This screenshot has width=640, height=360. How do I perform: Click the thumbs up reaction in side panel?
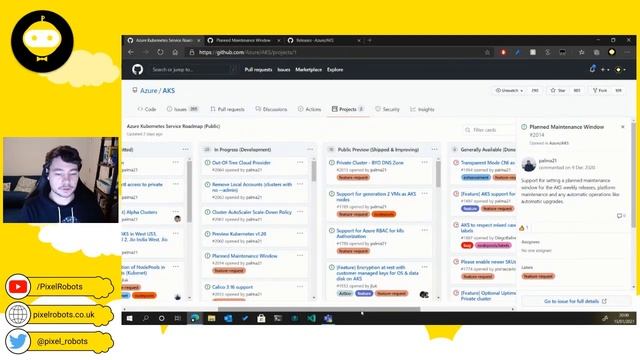524,228
